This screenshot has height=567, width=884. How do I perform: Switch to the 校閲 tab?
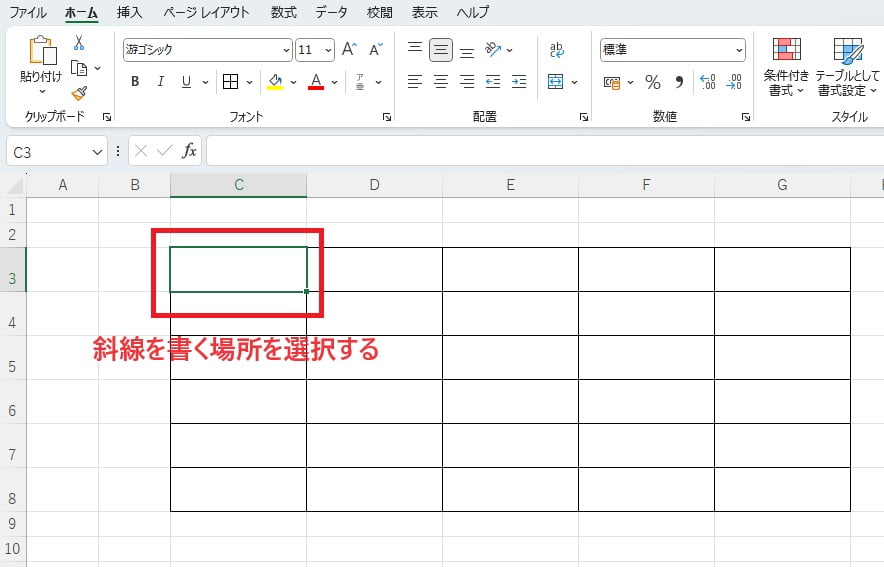[x=379, y=12]
